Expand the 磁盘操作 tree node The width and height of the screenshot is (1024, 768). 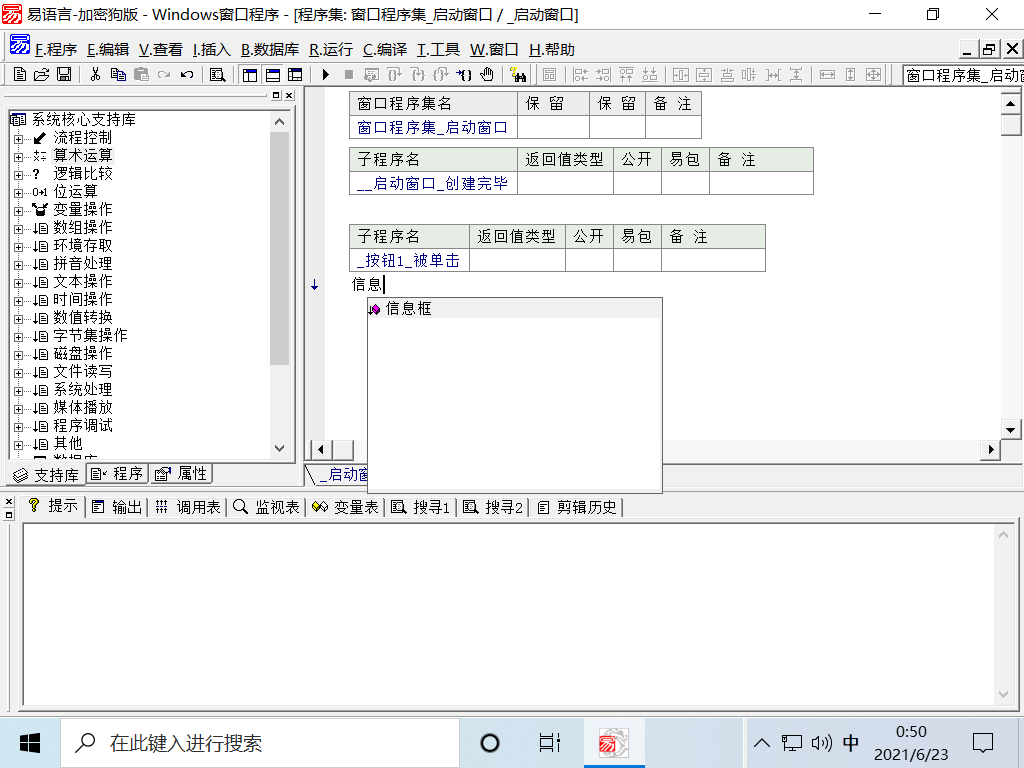18,355
